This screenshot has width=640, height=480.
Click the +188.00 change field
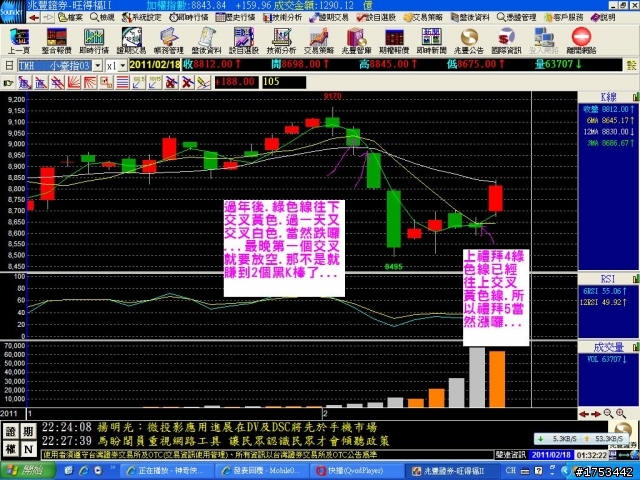(236, 82)
